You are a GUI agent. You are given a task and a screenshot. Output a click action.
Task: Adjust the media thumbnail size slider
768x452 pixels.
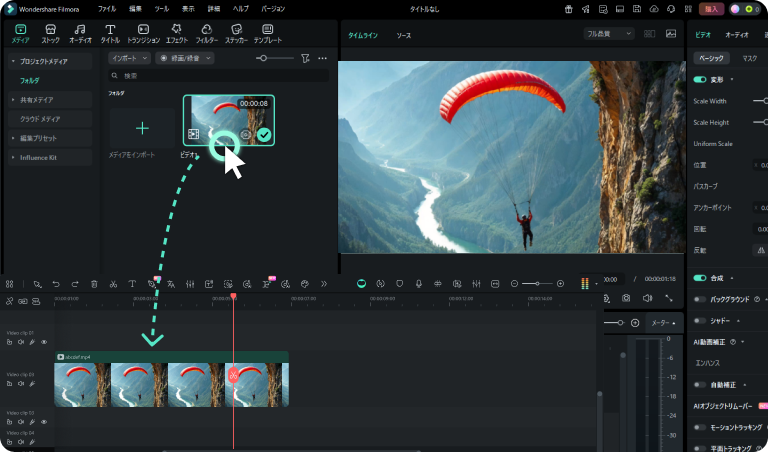click(x=274, y=58)
